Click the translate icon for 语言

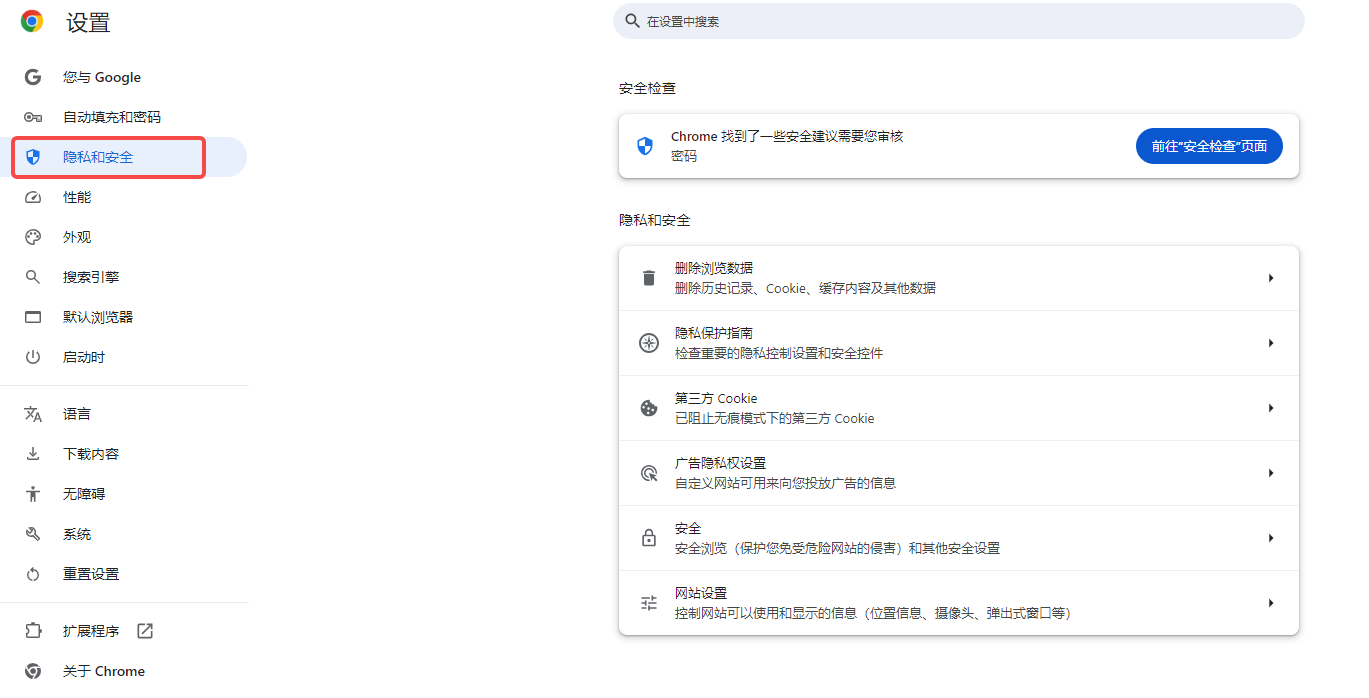click(x=33, y=414)
